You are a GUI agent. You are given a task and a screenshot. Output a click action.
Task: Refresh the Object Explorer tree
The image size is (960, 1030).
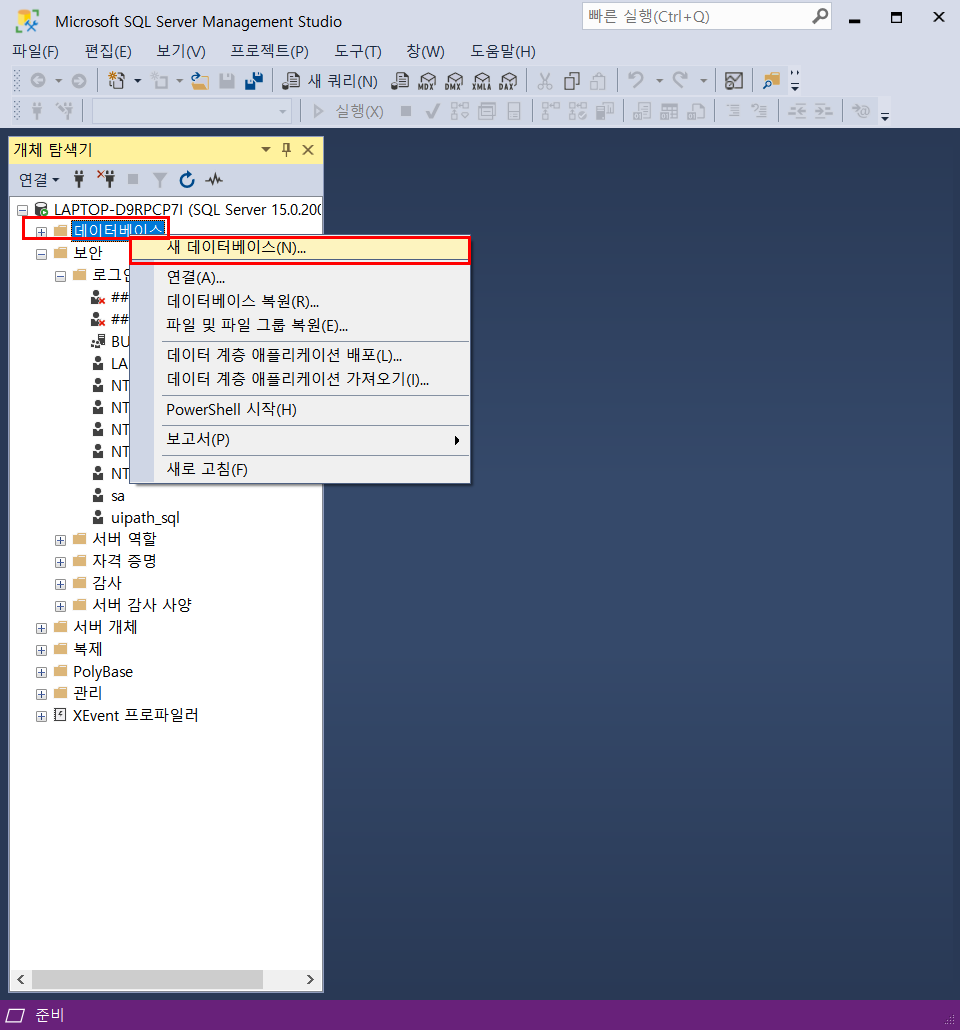(187, 179)
